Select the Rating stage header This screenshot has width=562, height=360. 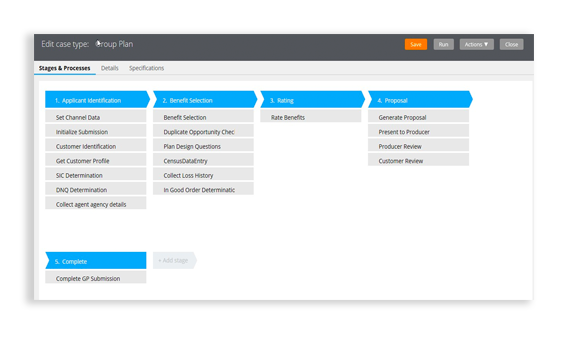313,100
